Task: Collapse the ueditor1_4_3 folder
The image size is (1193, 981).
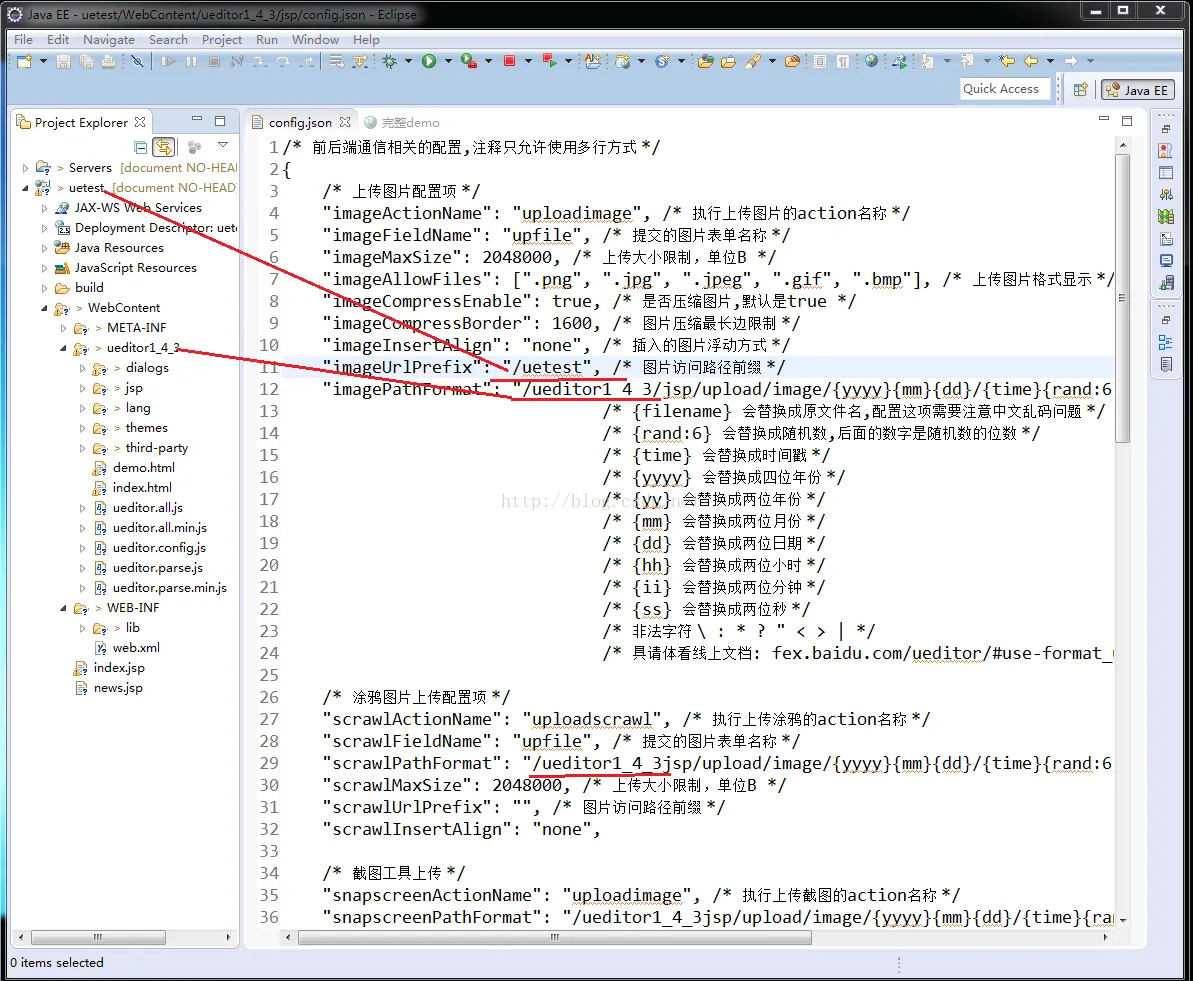Action: 63,349
